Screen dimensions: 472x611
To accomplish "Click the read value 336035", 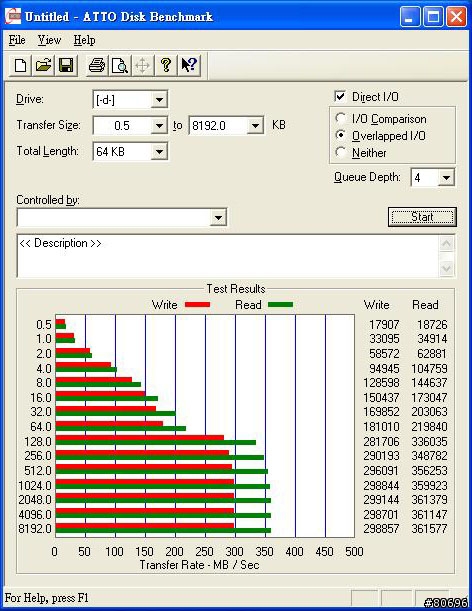I will (429, 441).
